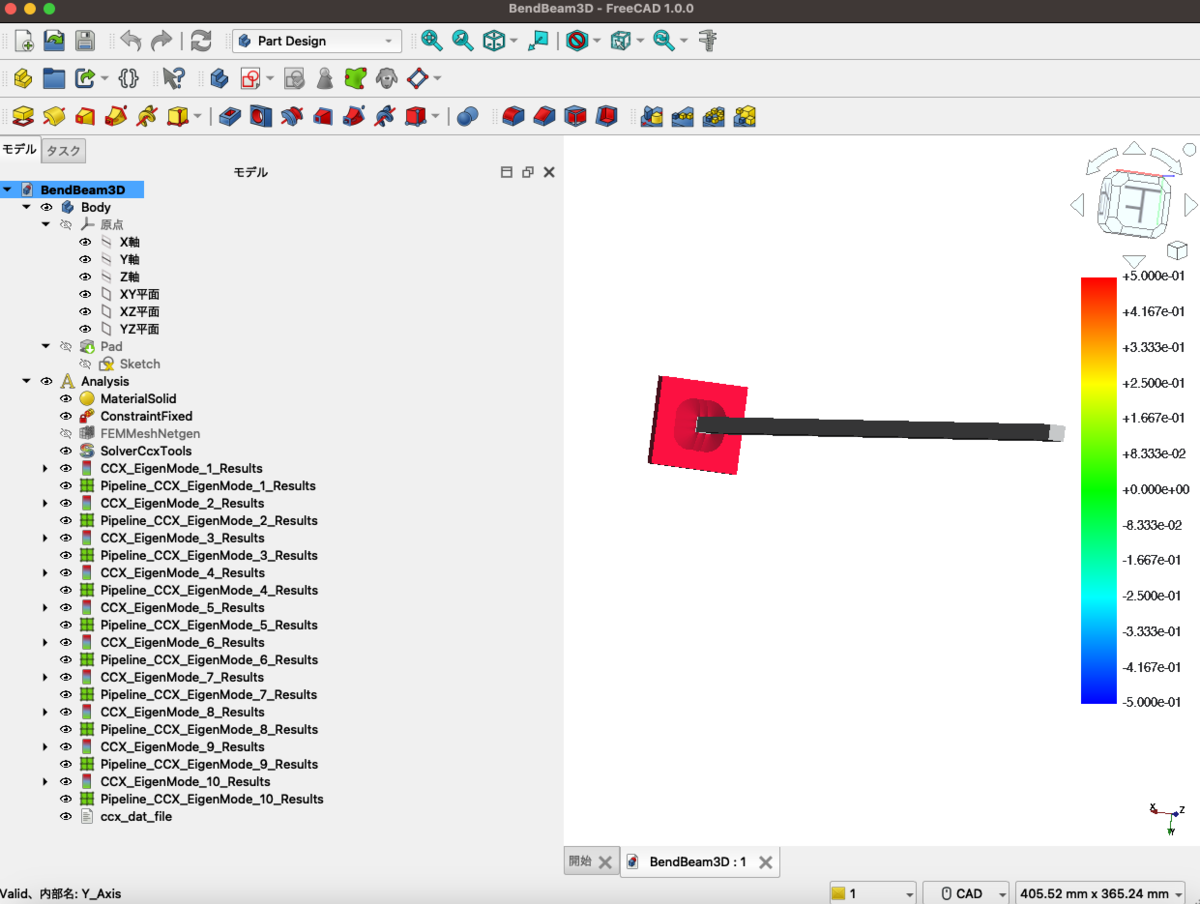Screen dimensions: 1200x904
Task: Switch to the タスク tab
Action: point(64,151)
